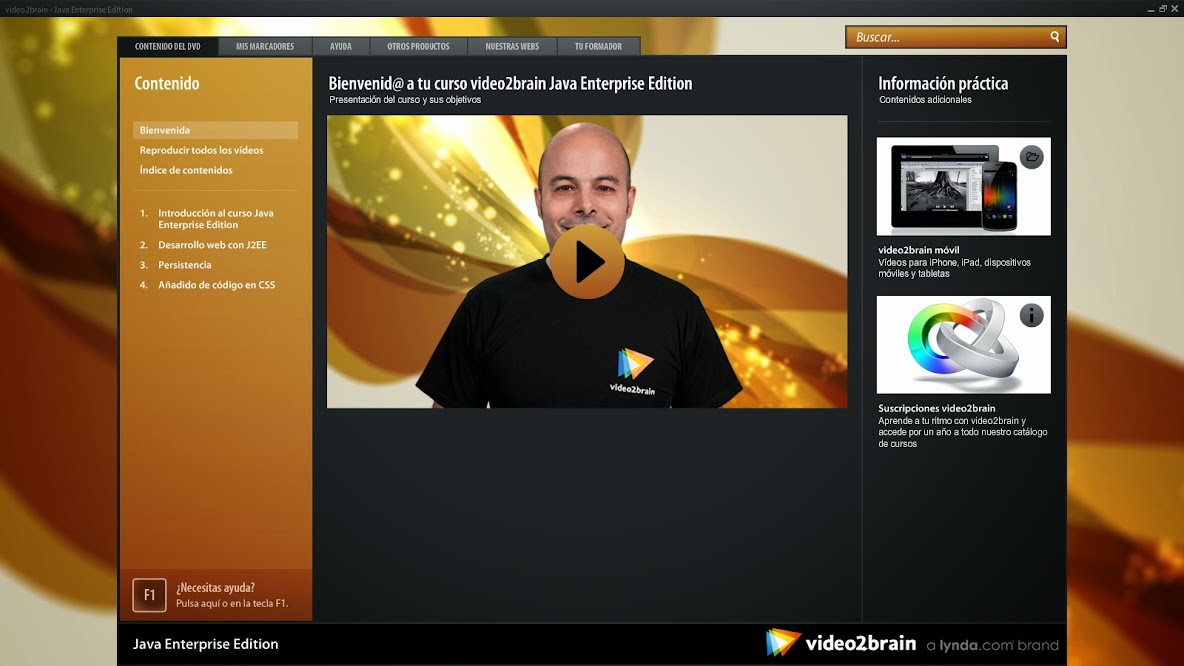1184x666 pixels.
Task: Open Índice de contenidos
Action: [186, 170]
